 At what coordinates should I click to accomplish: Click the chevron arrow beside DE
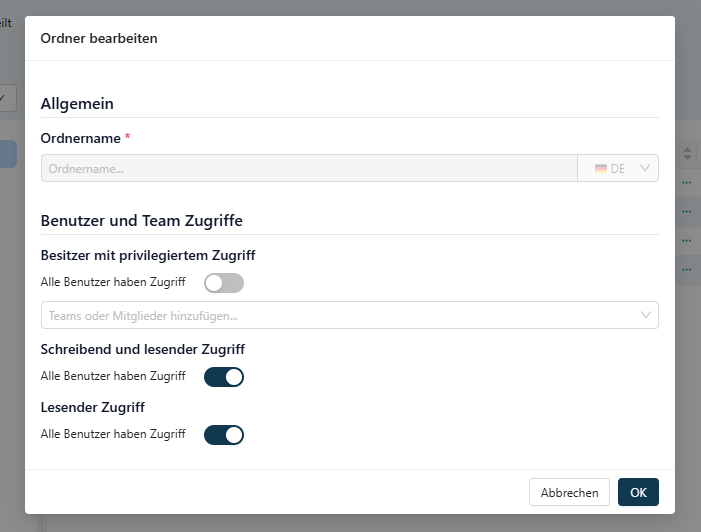[644, 168]
